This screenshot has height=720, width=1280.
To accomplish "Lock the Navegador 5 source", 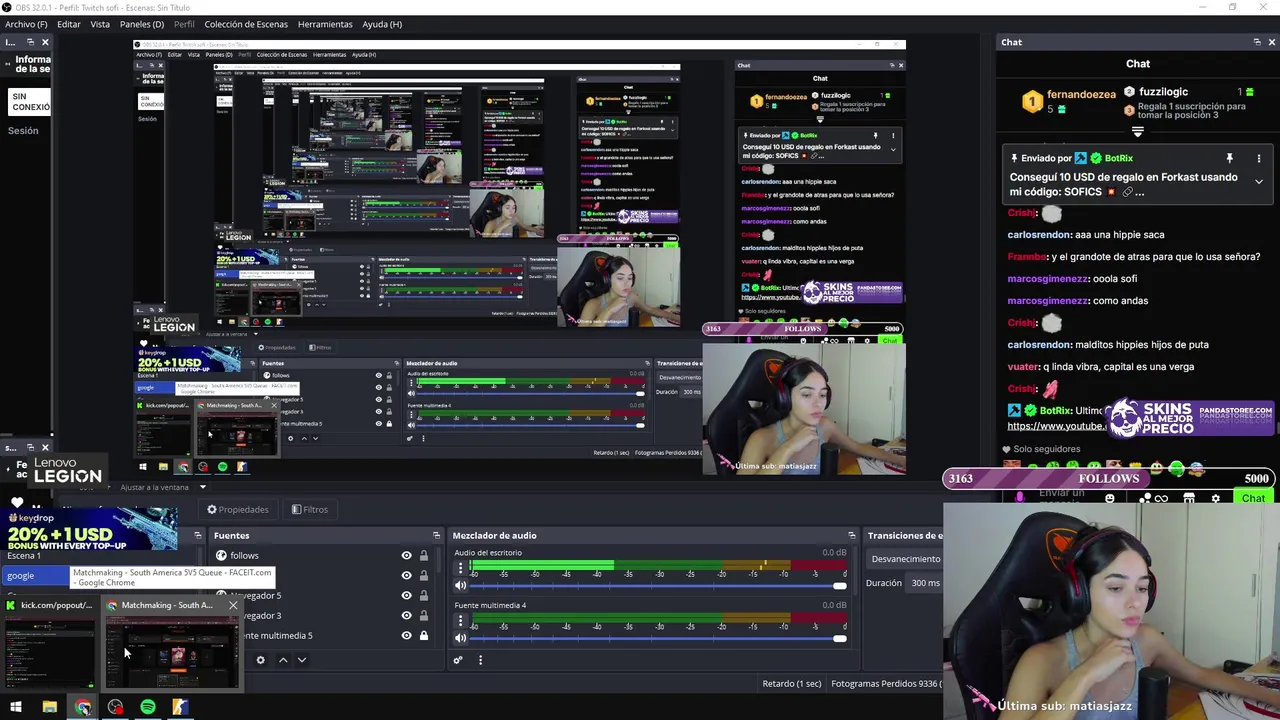I will tap(423, 596).
